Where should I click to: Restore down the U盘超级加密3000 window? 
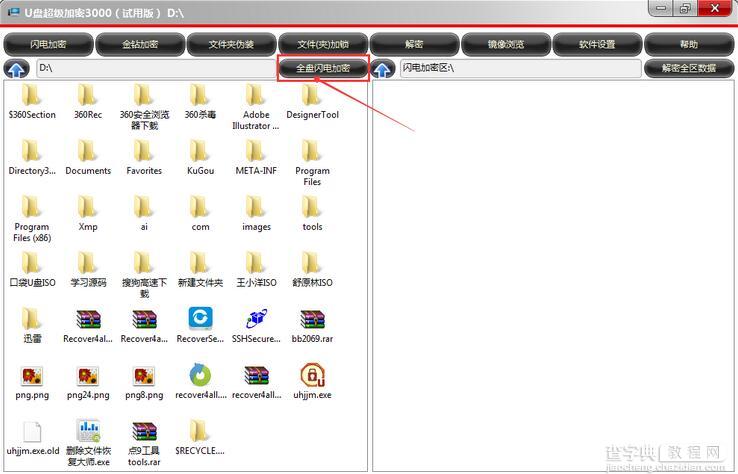(685, 8)
